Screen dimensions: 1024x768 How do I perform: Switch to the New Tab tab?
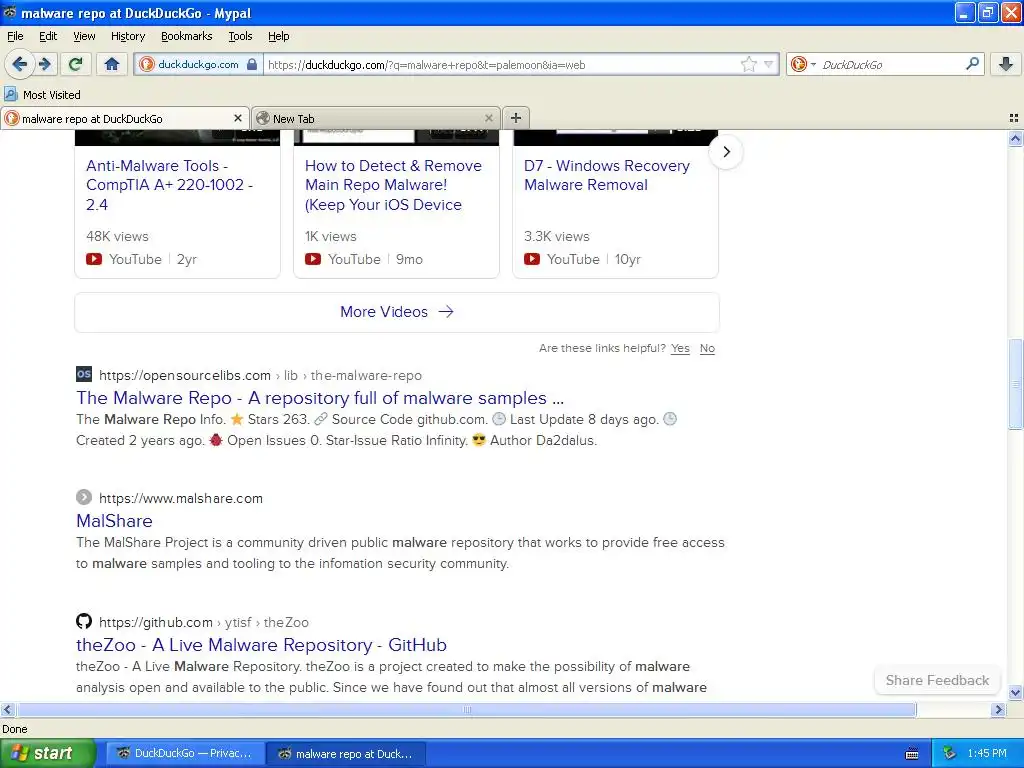pos(376,118)
